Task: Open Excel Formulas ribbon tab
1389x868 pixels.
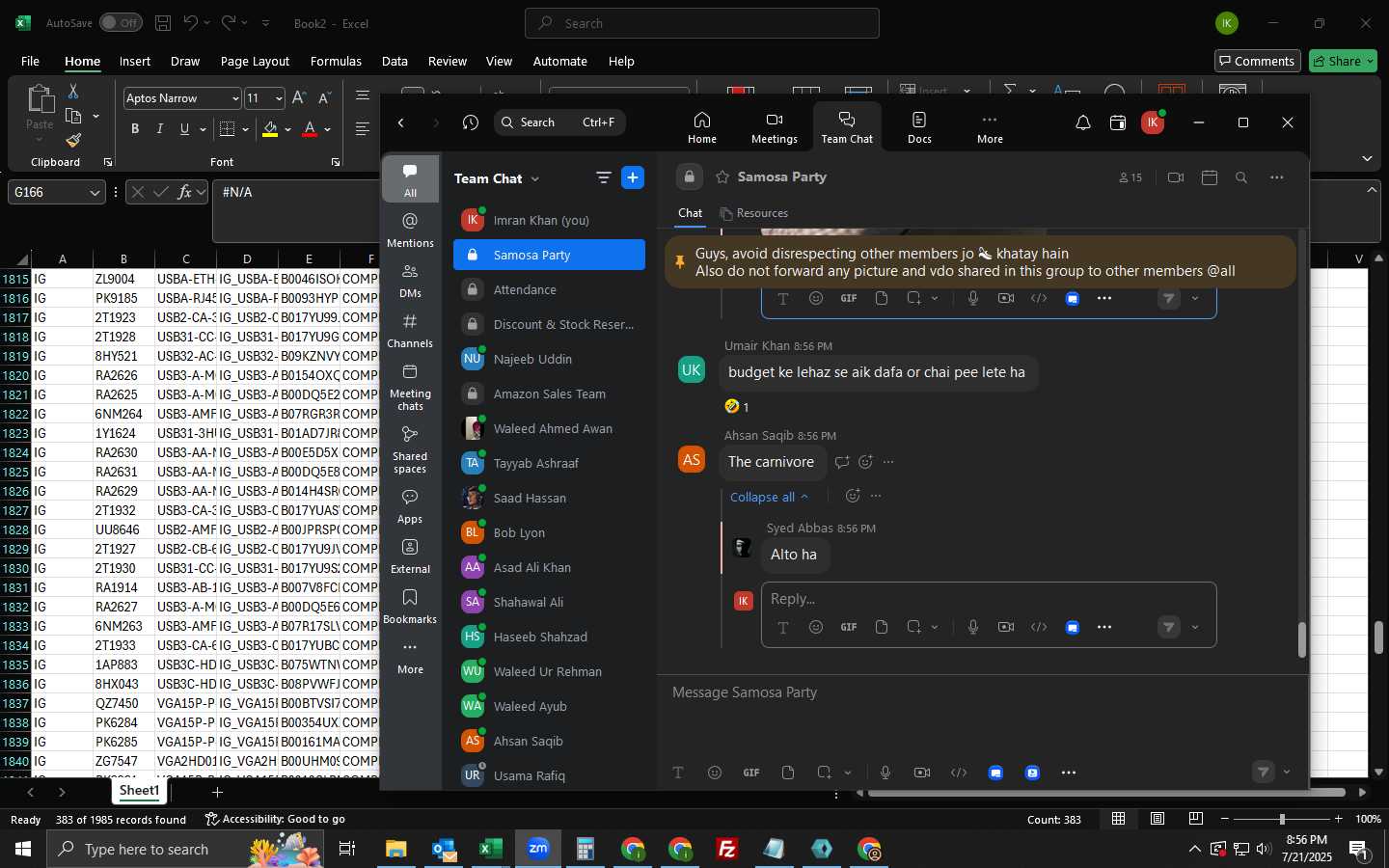Action: coord(336,61)
